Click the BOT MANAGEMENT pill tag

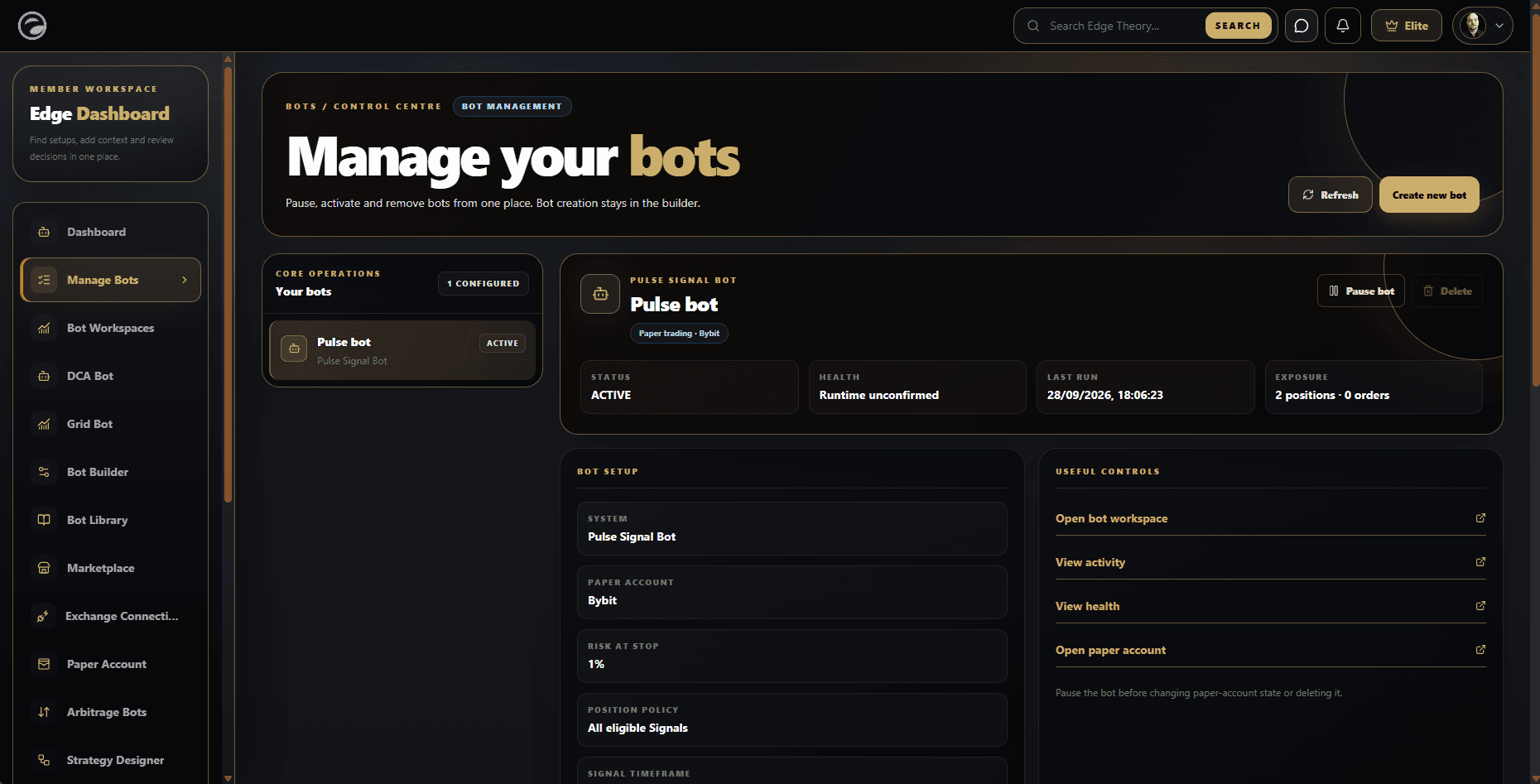tap(512, 106)
